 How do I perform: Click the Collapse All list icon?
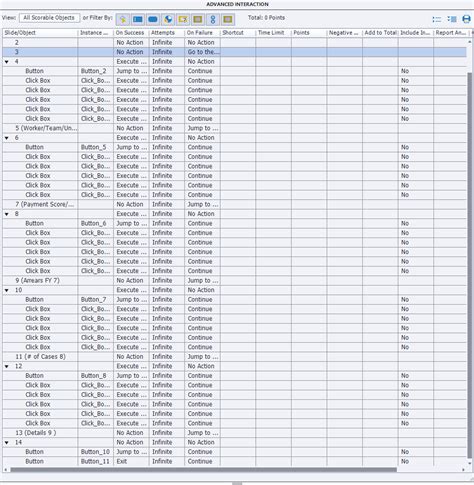tap(437, 19)
